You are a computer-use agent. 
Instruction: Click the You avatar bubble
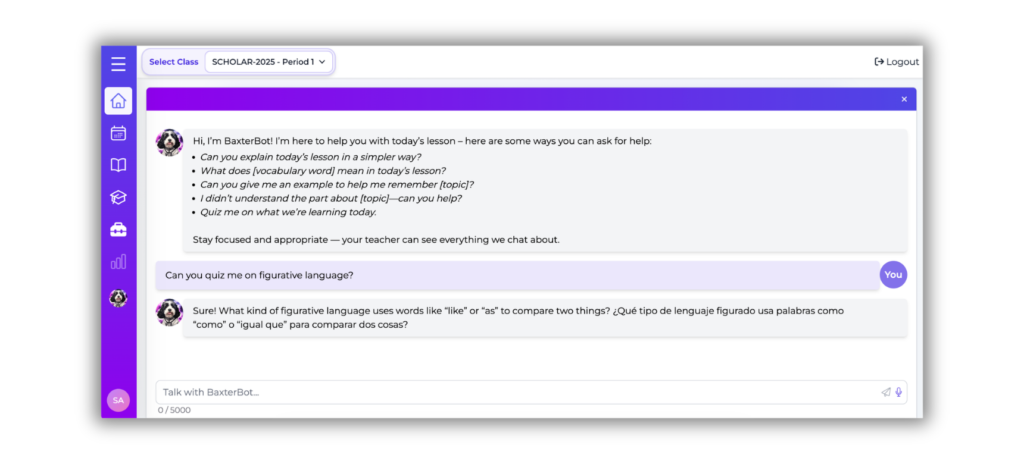click(893, 275)
